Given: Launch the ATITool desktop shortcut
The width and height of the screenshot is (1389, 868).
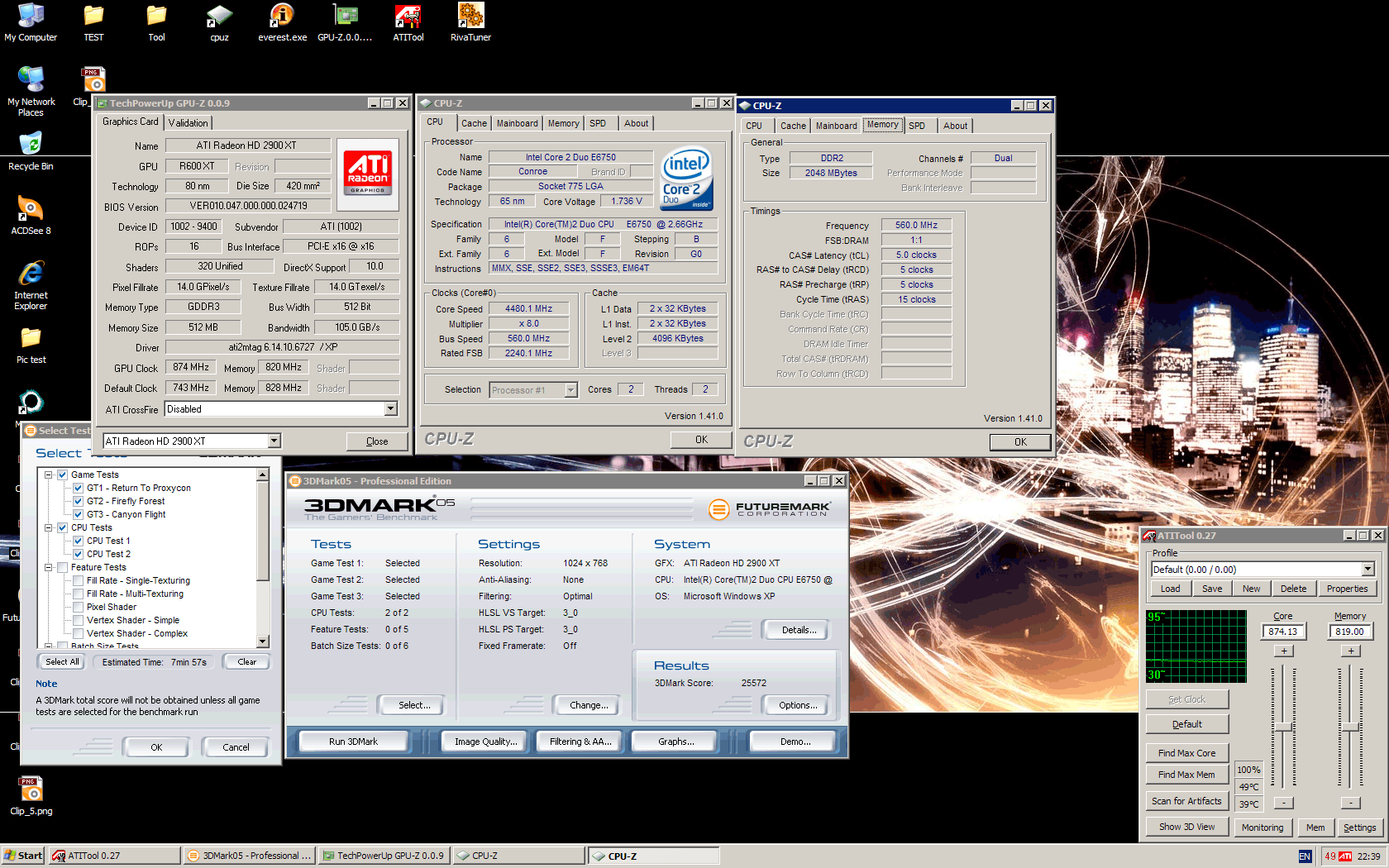Looking at the screenshot, I should (x=408, y=22).
